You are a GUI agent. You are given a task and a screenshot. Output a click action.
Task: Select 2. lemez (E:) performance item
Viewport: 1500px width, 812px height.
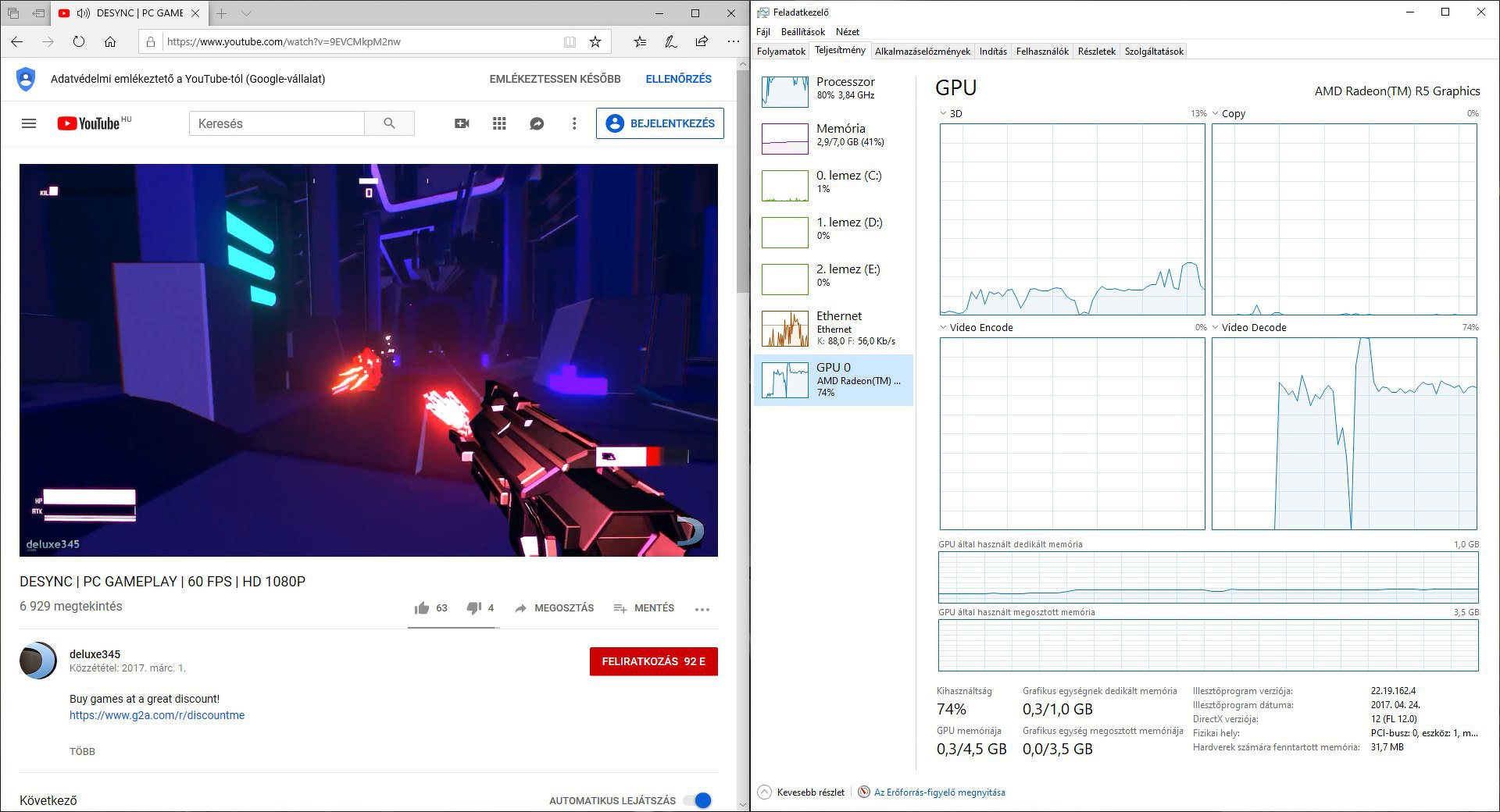(834, 279)
